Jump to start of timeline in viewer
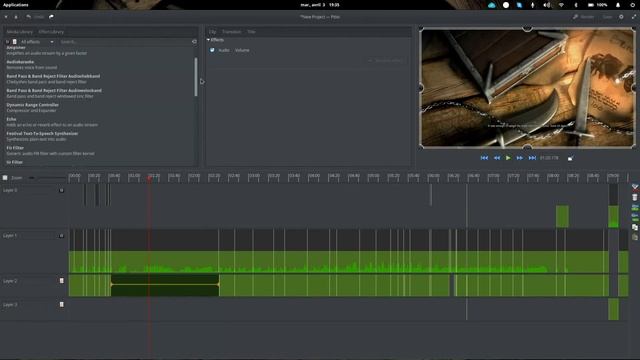 click(x=484, y=158)
